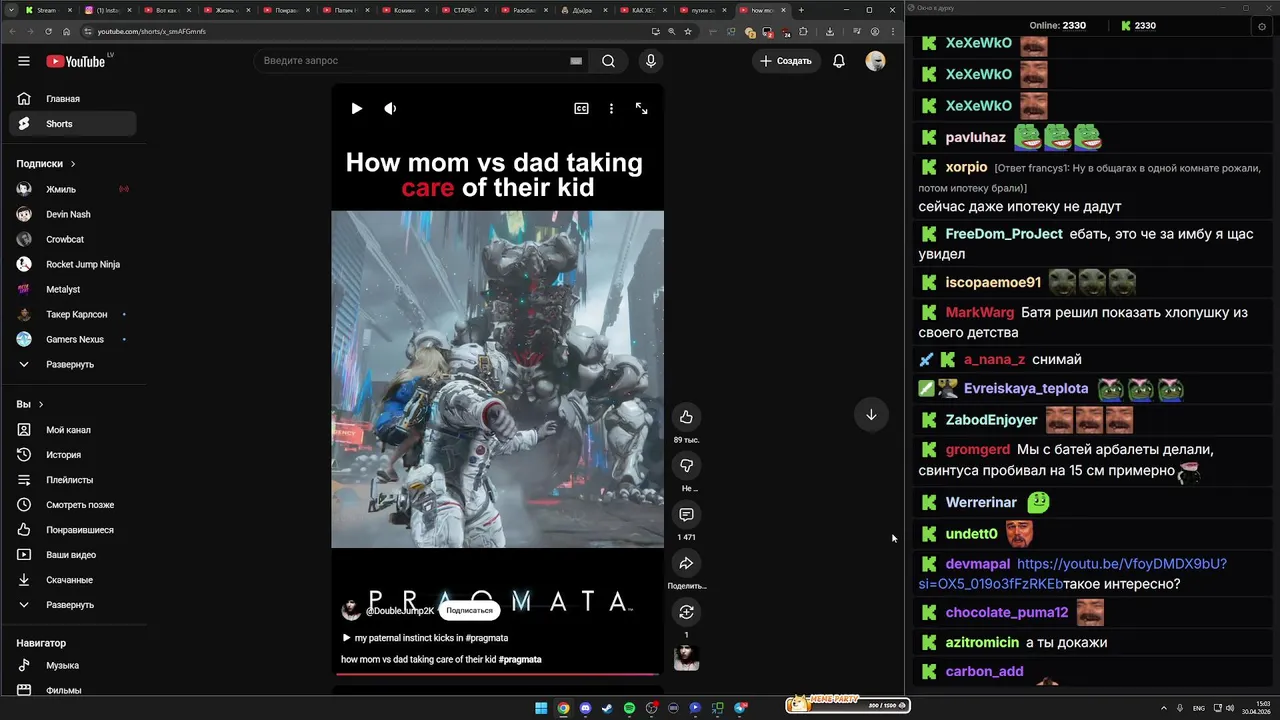Open the on-screen keyboard in search box
The height and width of the screenshot is (720, 1280).
point(576,61)
